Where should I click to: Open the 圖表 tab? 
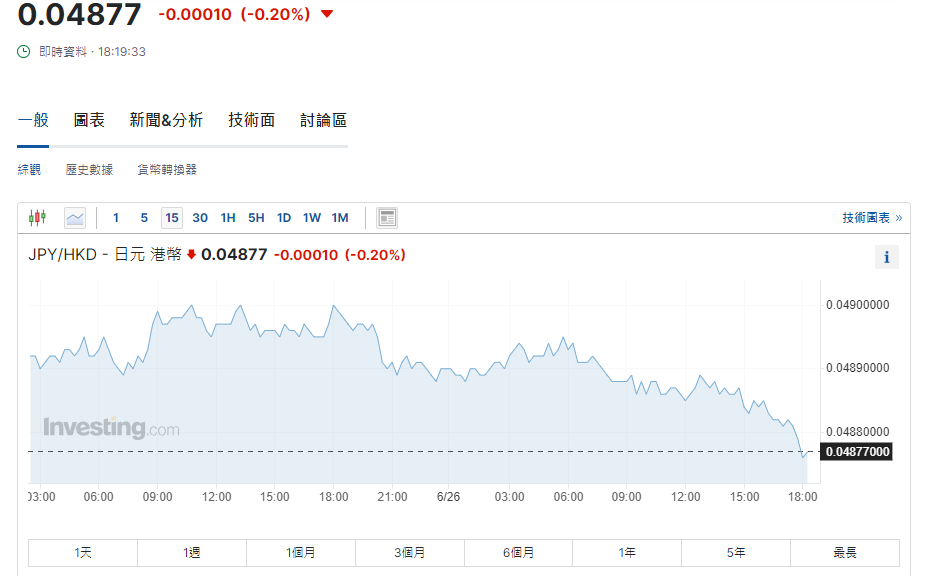pyautogui.click(x=89, y=120)
